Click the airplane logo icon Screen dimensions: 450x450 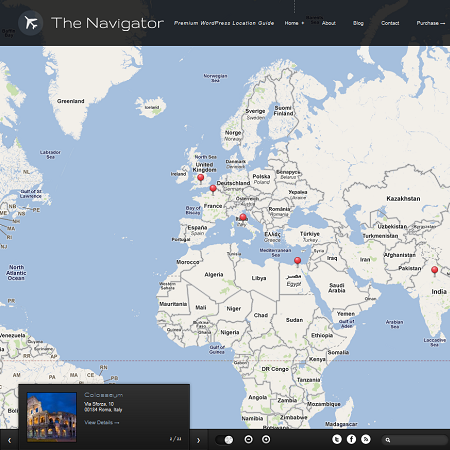click(30, 23)
